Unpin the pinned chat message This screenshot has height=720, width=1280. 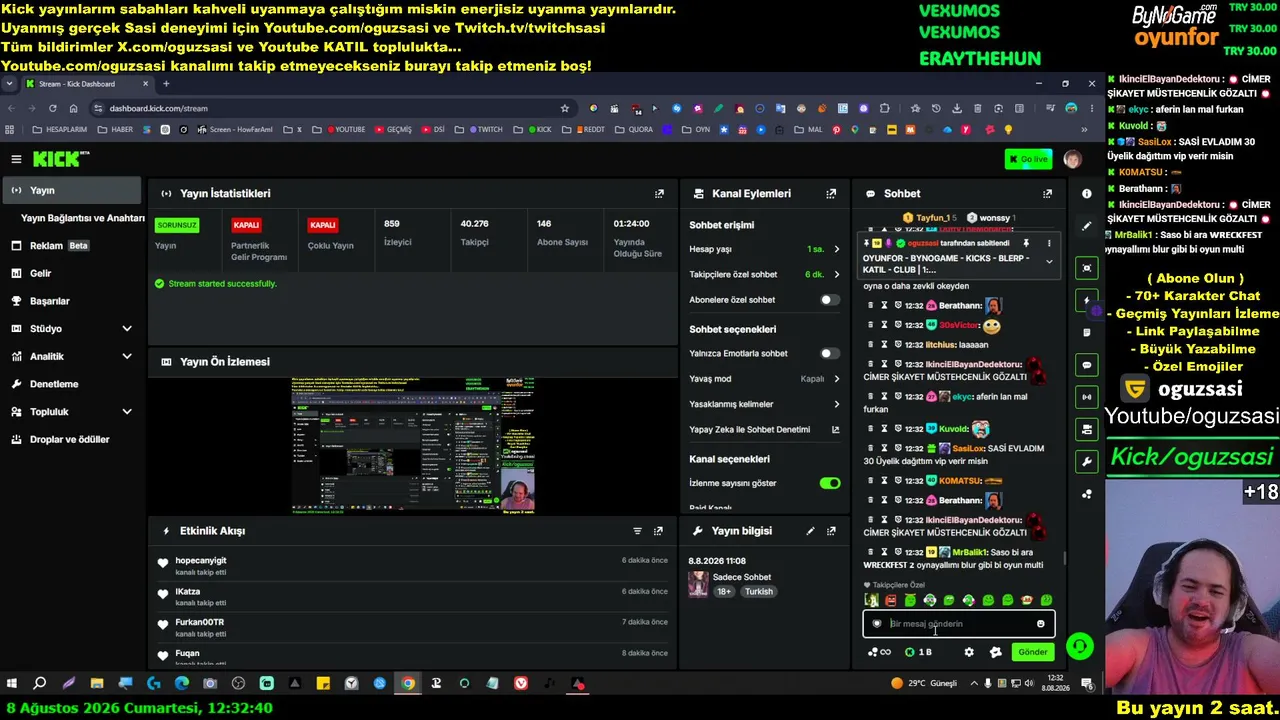pos(1026,243)
